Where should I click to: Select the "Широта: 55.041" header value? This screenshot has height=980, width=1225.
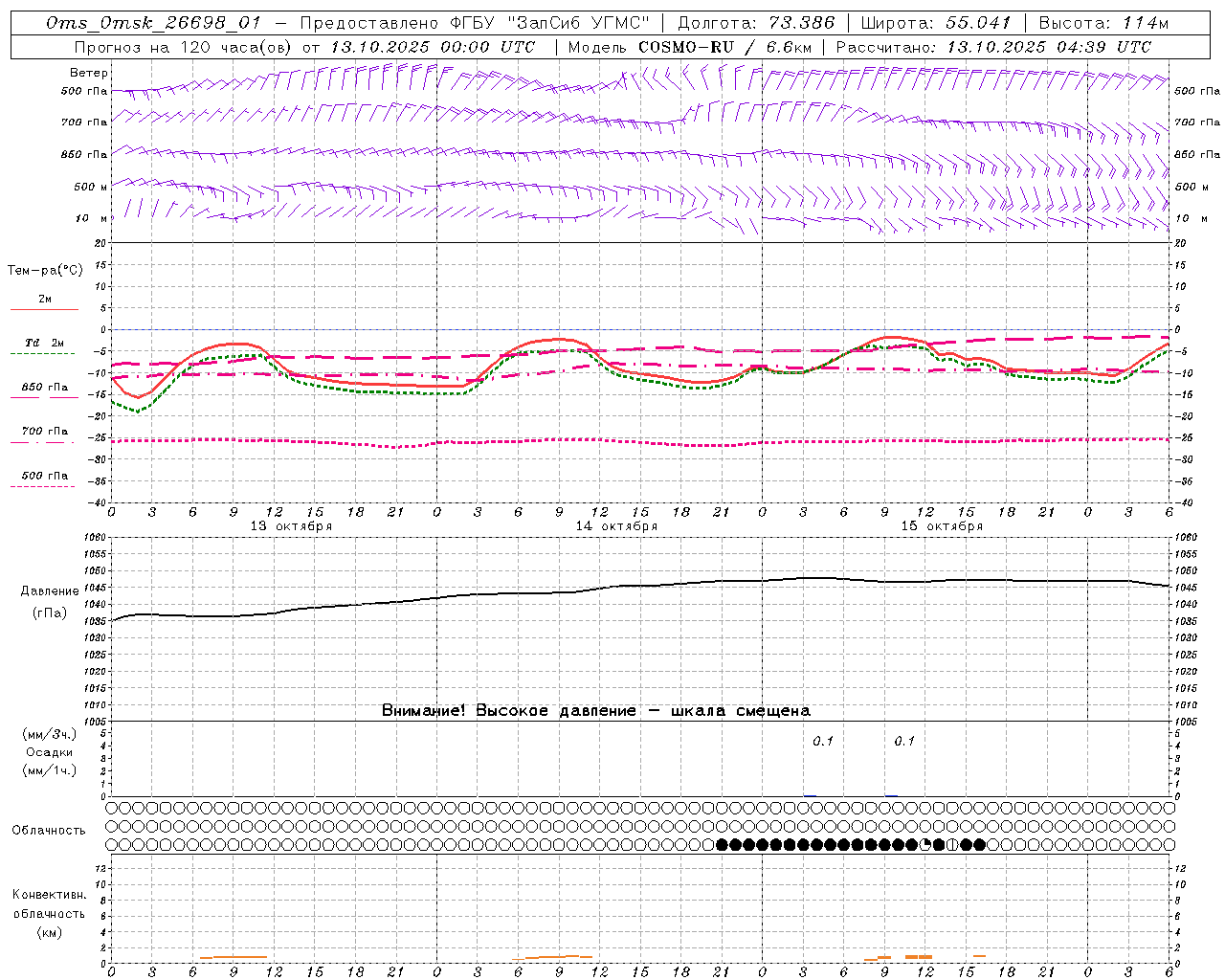click(935, 23)
